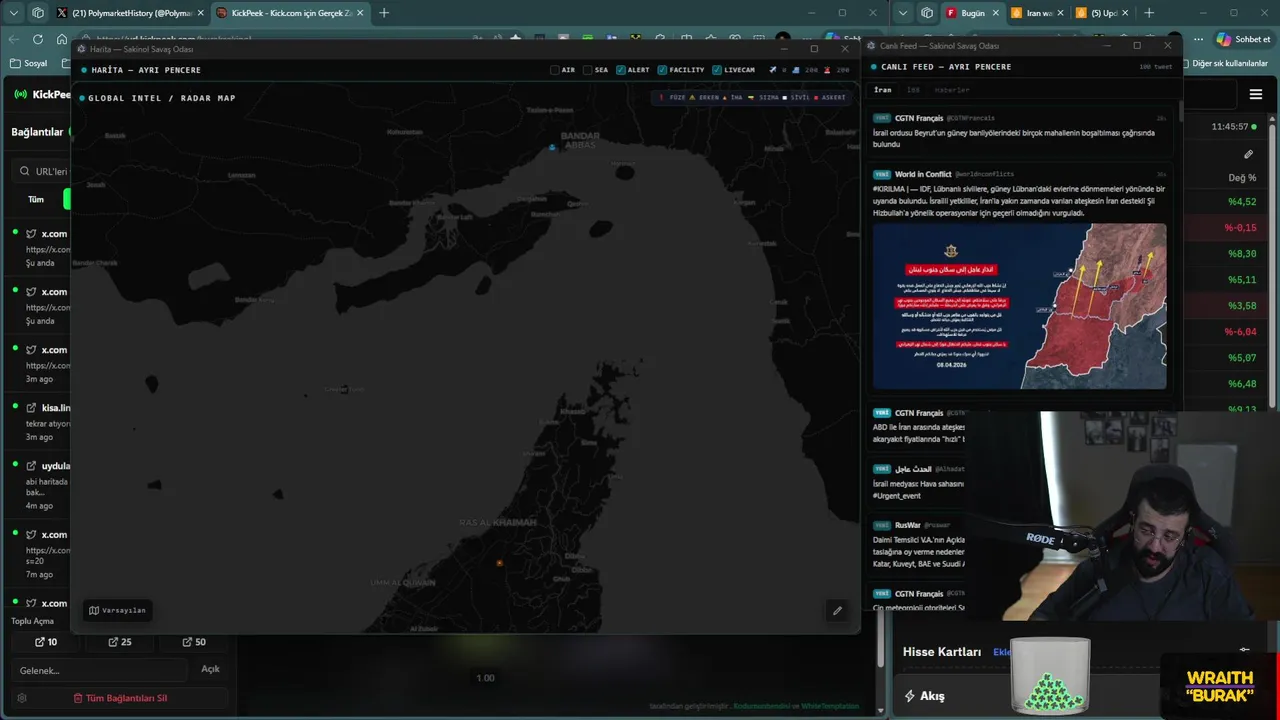The height and width of the screenshot is (720, 1280).
Task: Bulk open 25 connections
Action: [120, 642]
